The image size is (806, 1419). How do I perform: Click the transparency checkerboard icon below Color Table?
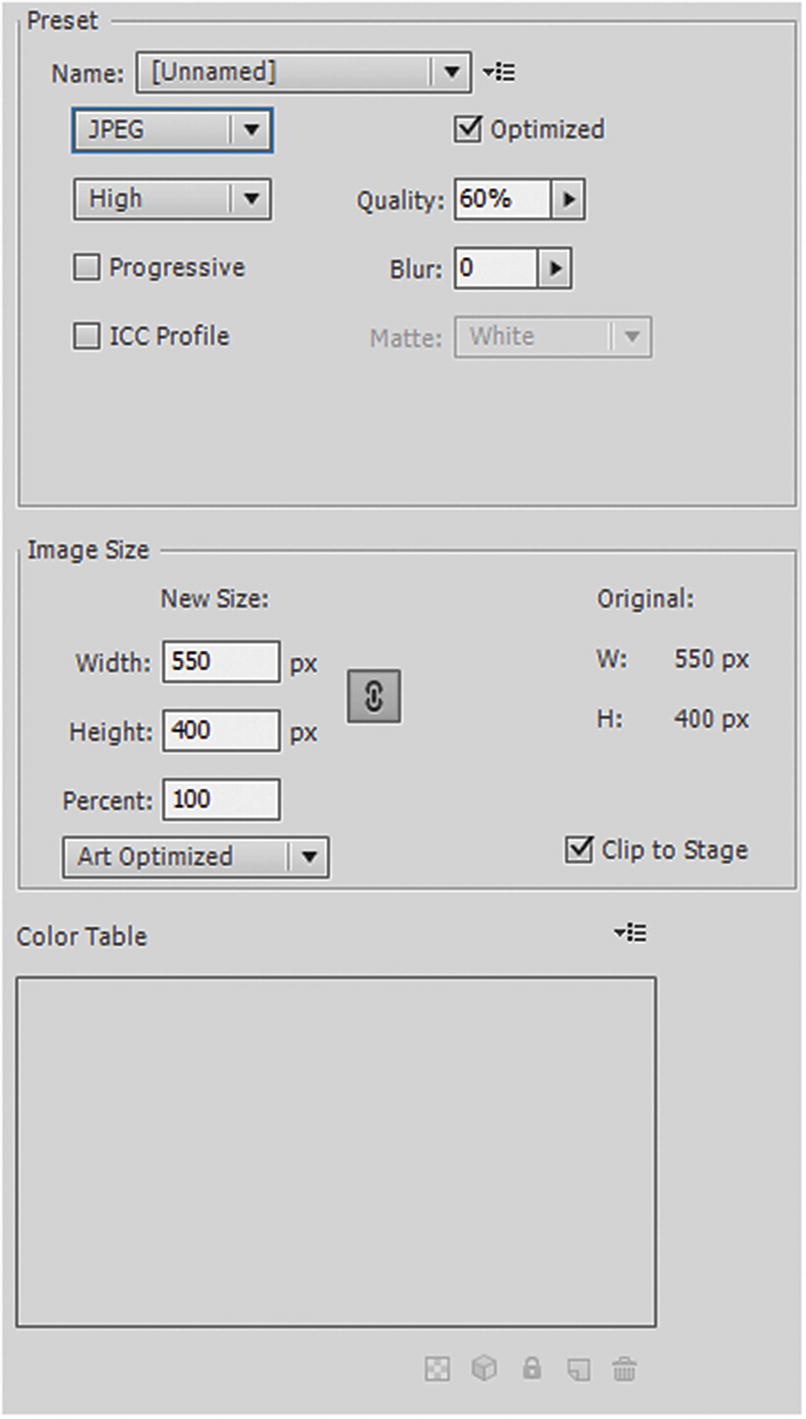click(x=437, y=1369)
